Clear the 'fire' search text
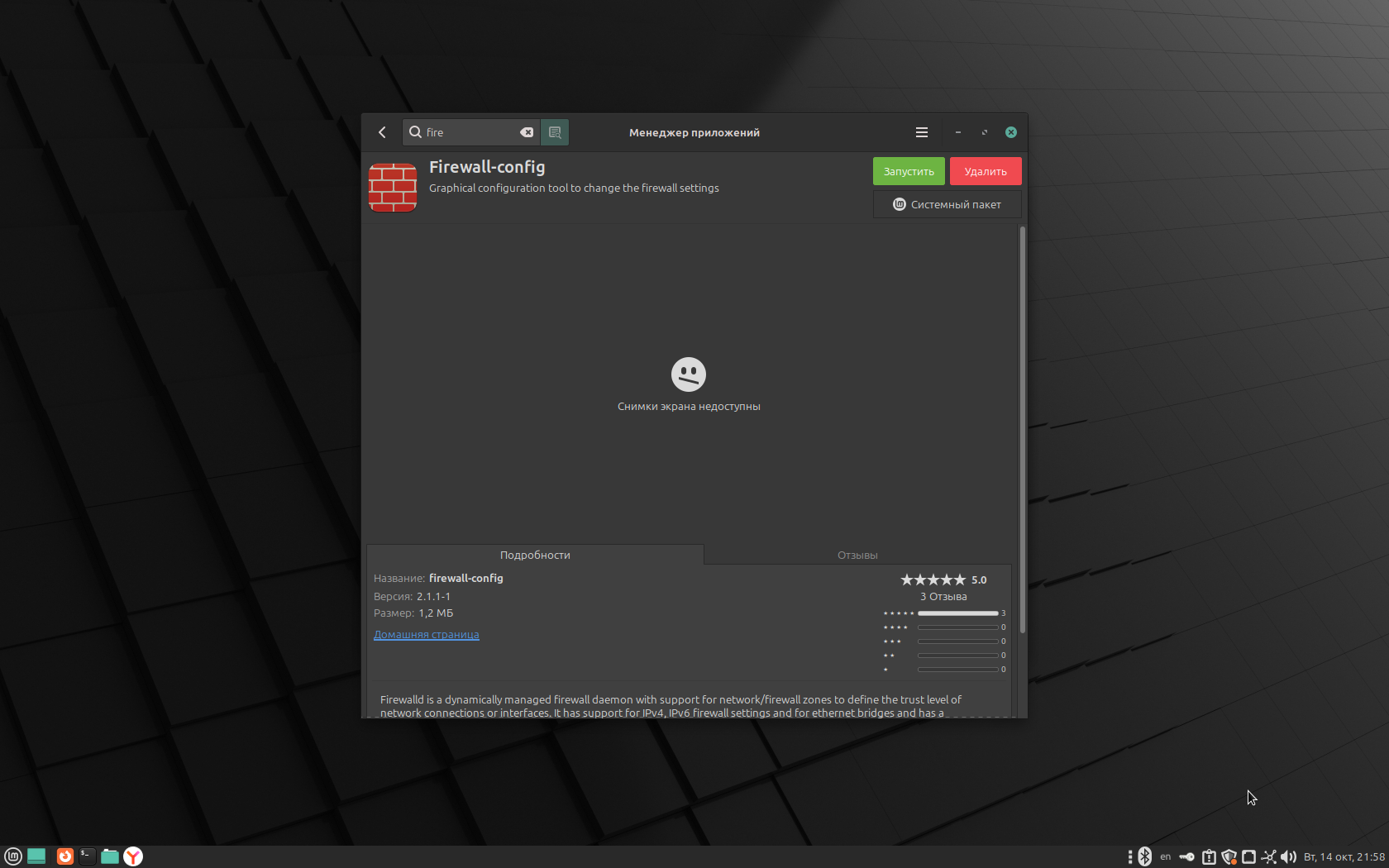 click(526, 132)
